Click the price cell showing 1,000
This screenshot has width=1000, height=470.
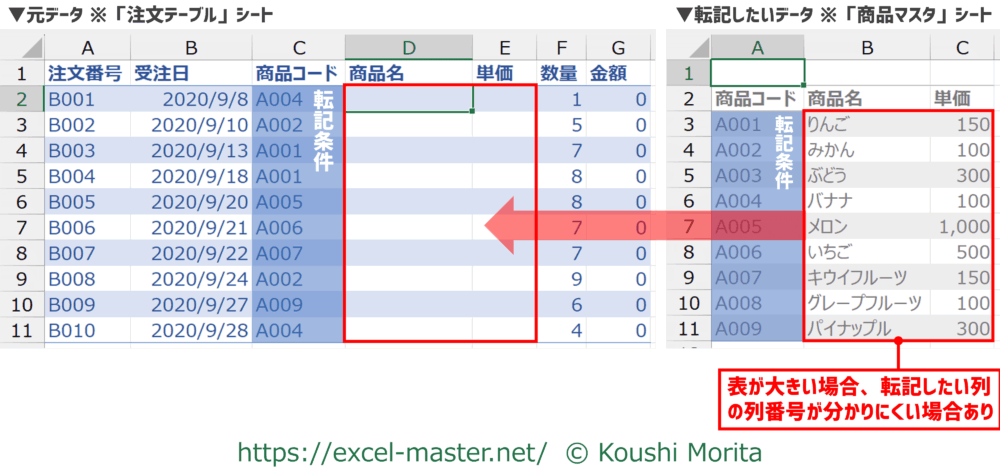[x=962, y=228]
